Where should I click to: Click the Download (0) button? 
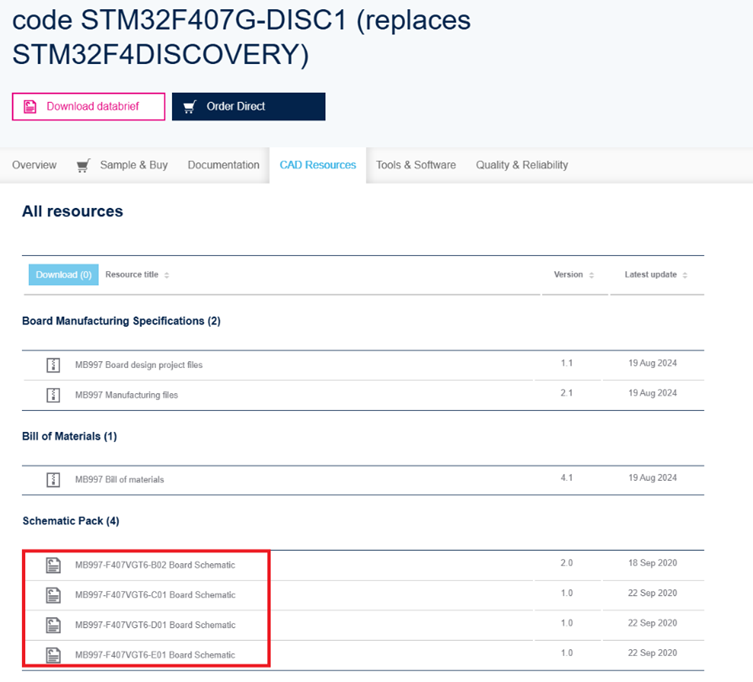(63, 275)
